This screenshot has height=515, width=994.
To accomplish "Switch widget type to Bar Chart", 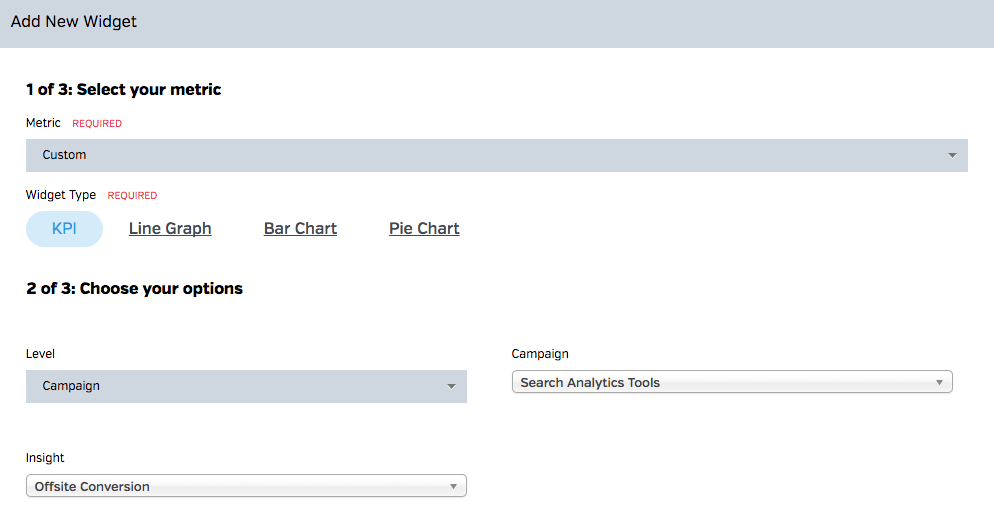I will point(300,228).
